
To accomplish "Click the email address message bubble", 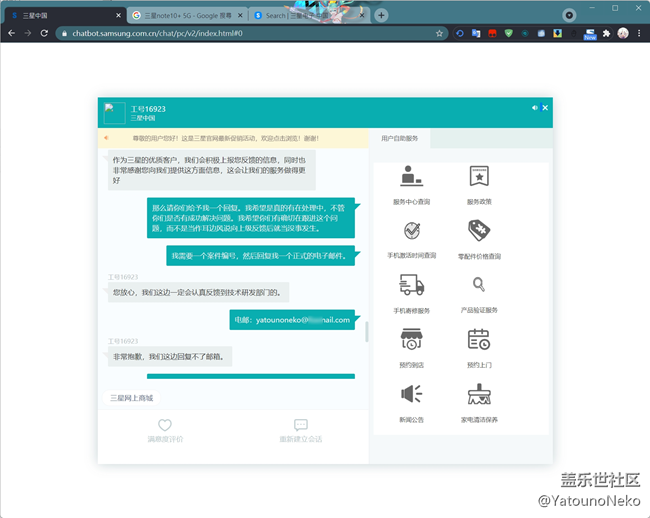I will point(292,320).
